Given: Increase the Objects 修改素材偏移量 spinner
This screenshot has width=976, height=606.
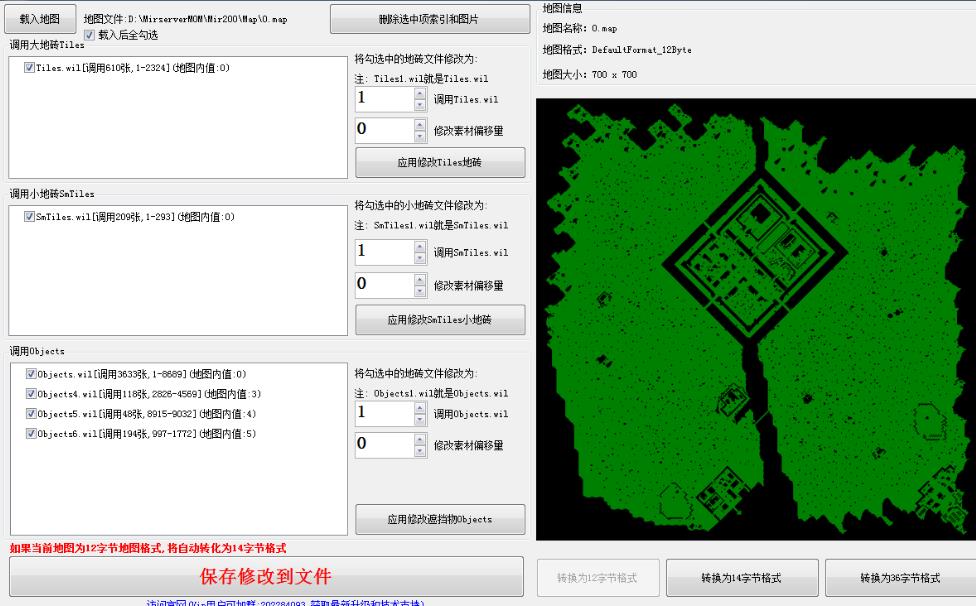Looking at the screenshot, I should (x=420, y=439).
